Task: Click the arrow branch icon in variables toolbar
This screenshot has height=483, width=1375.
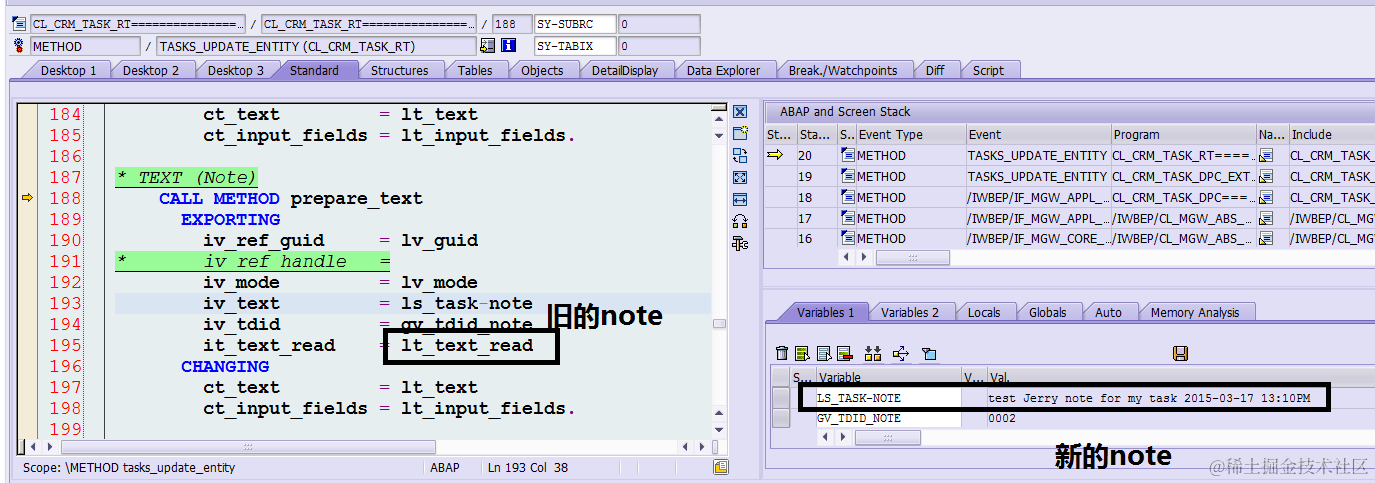Action: coord(900,353)
